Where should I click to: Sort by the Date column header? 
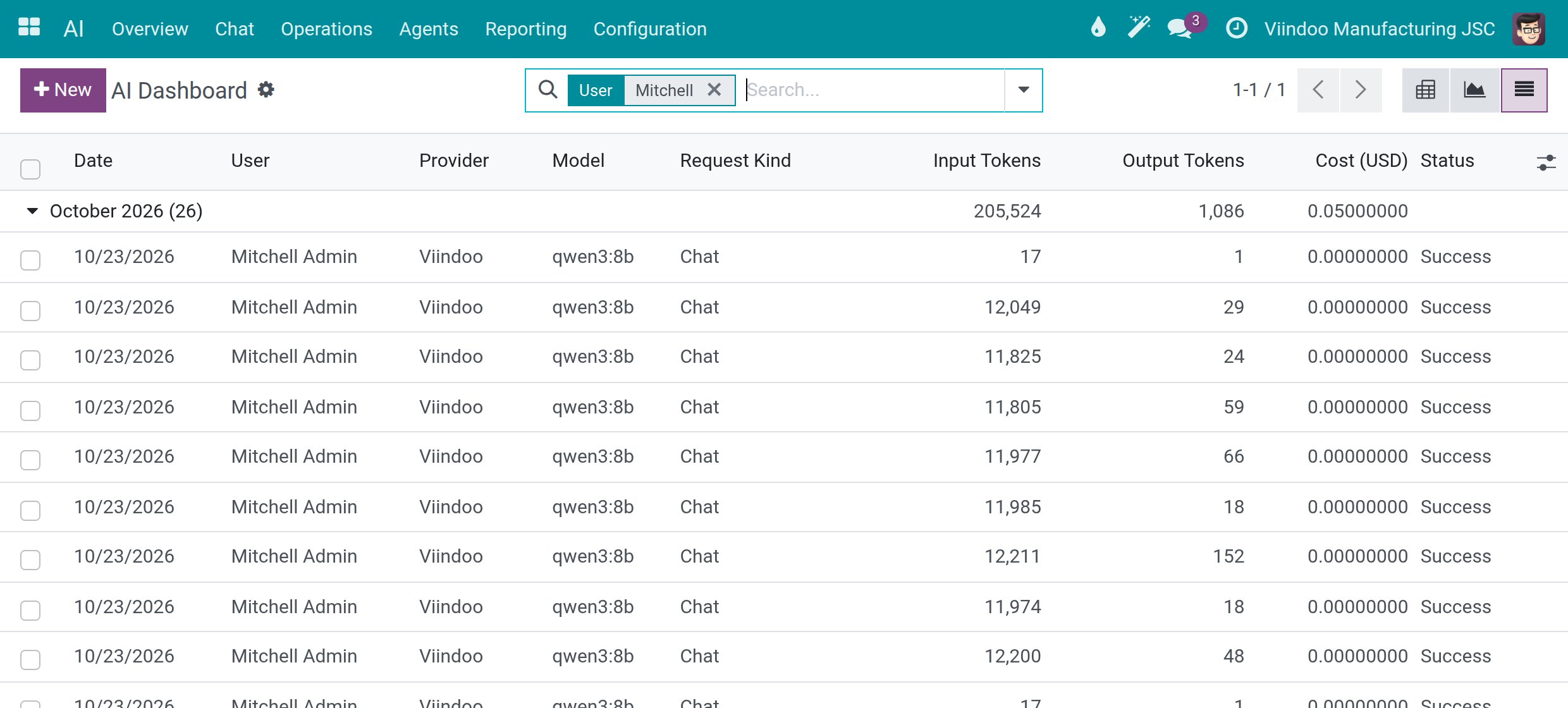click(x=93, y=161)
